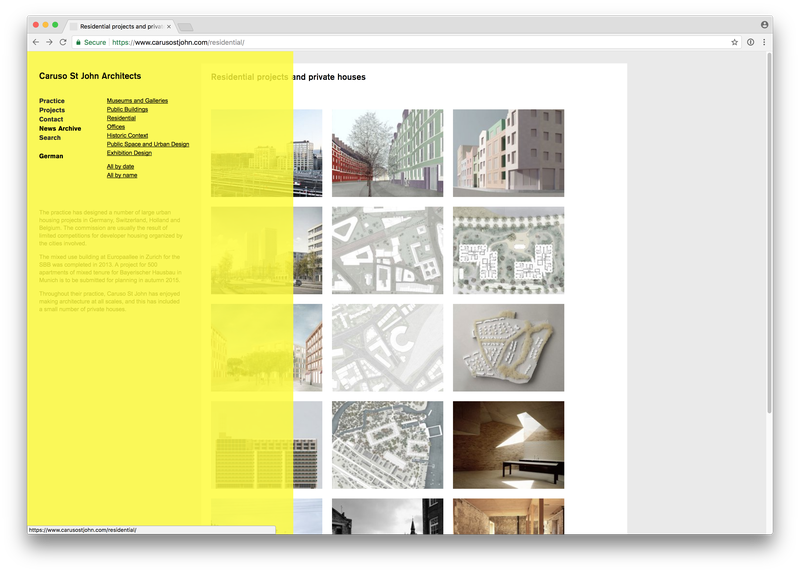800x573 pixels.
Task: Open the pink corner building rendering thumbnail
Action: (509, 153)
